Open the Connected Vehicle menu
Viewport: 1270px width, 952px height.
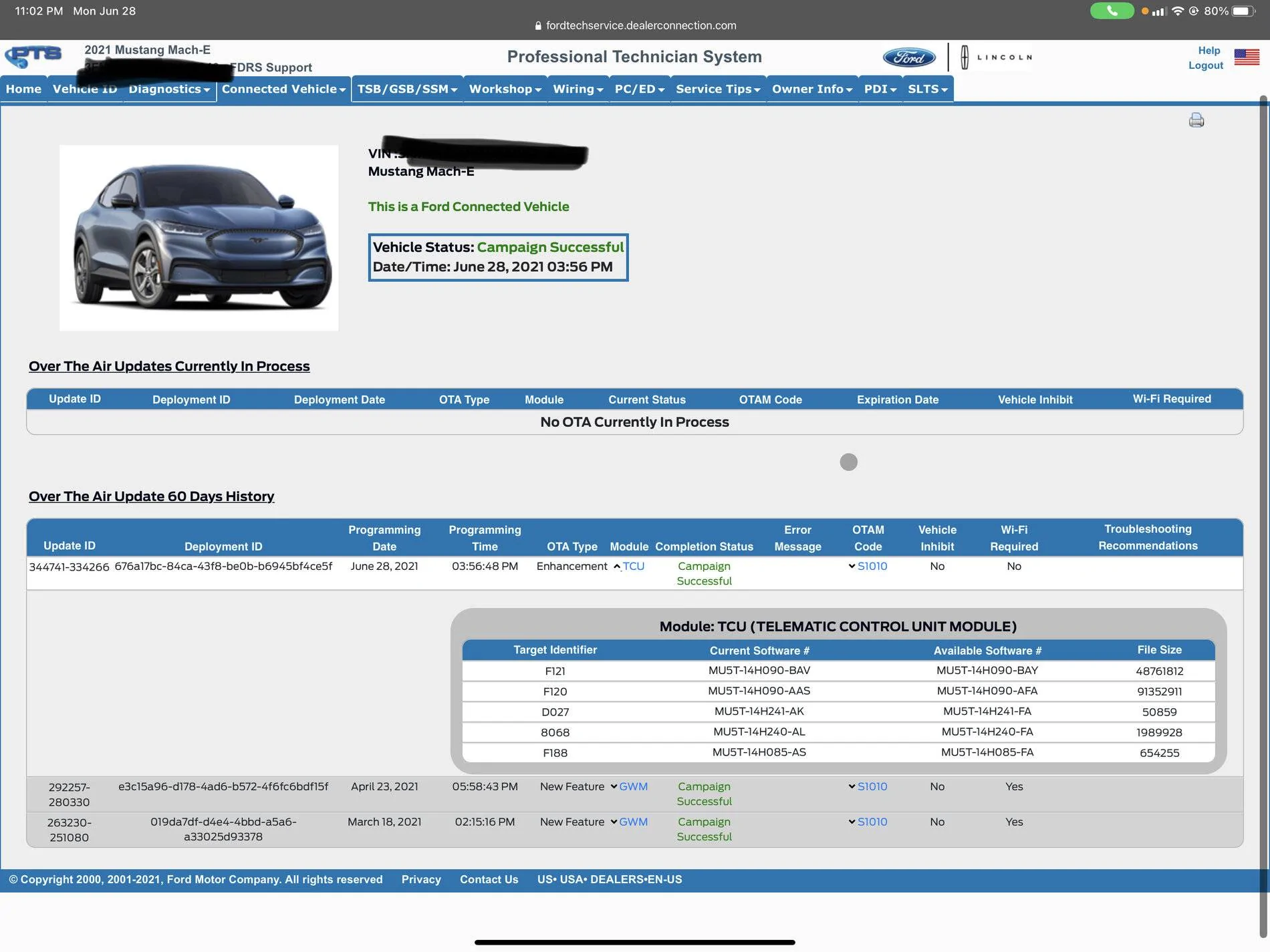click(x=283, y=89)
